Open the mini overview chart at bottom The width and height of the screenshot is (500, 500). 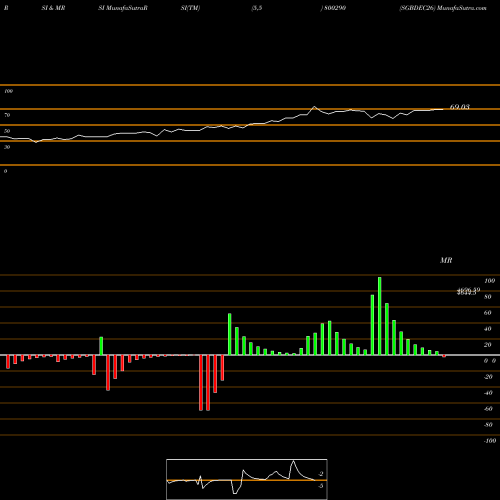[x=247, y=479]
